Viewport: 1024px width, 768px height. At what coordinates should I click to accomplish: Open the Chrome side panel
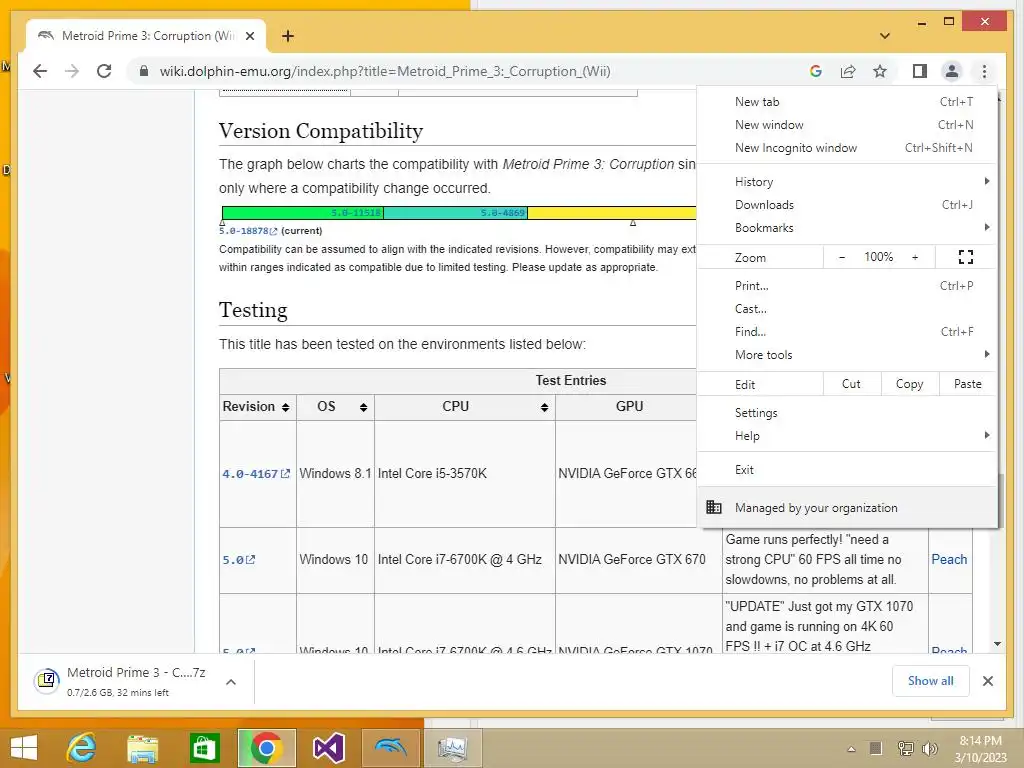(x=920, y=71)
